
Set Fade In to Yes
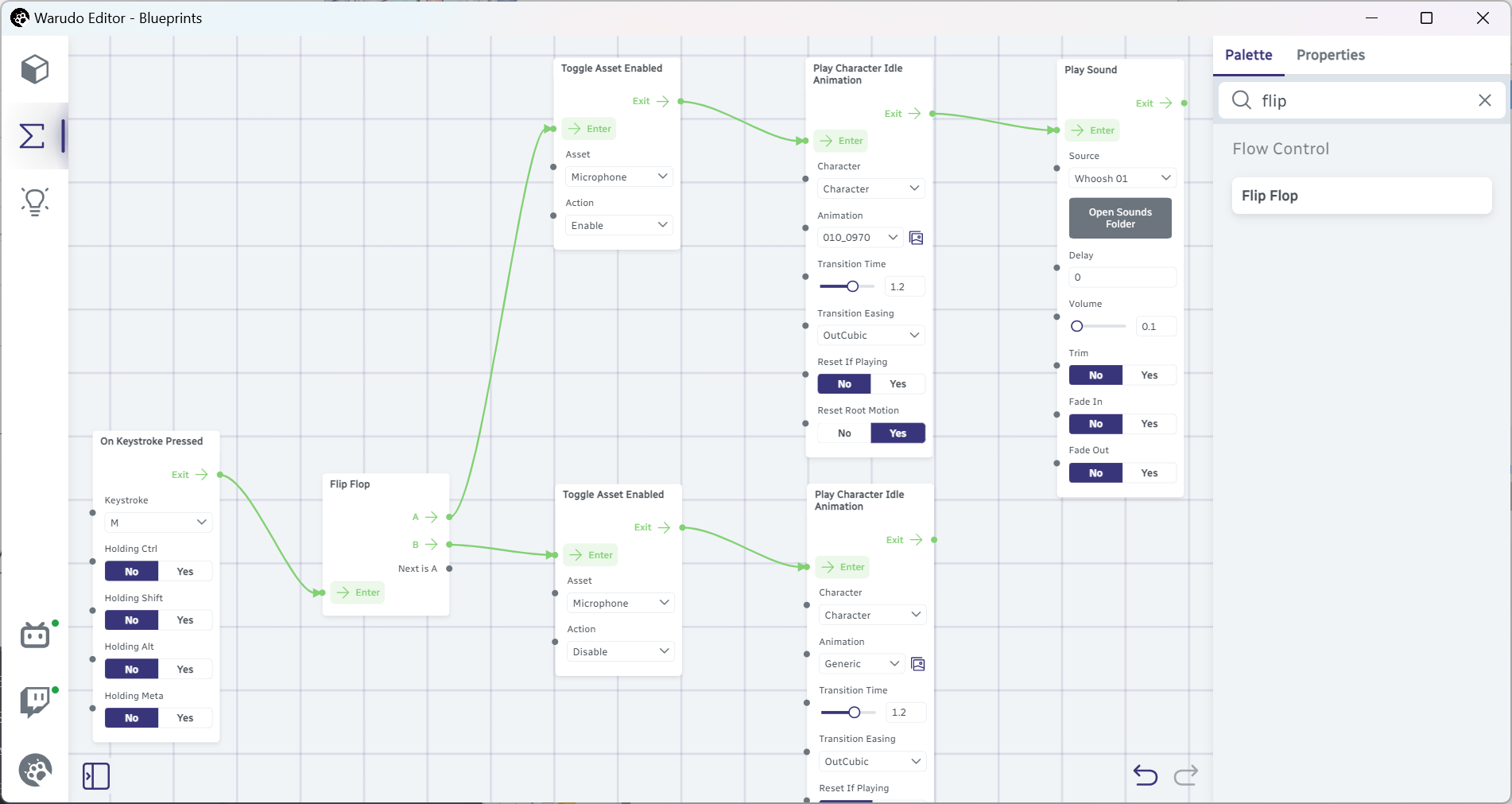pos(1150,424)
